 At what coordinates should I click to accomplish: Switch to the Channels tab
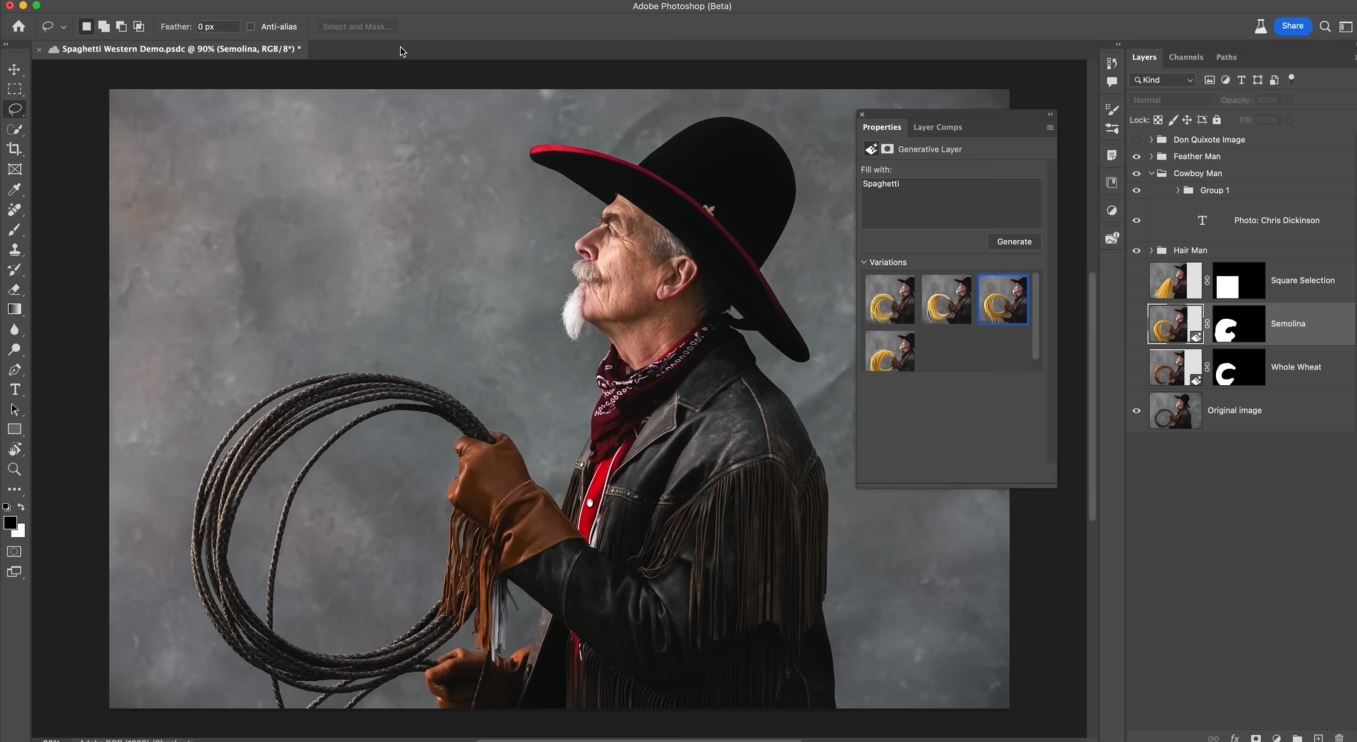1185,57
